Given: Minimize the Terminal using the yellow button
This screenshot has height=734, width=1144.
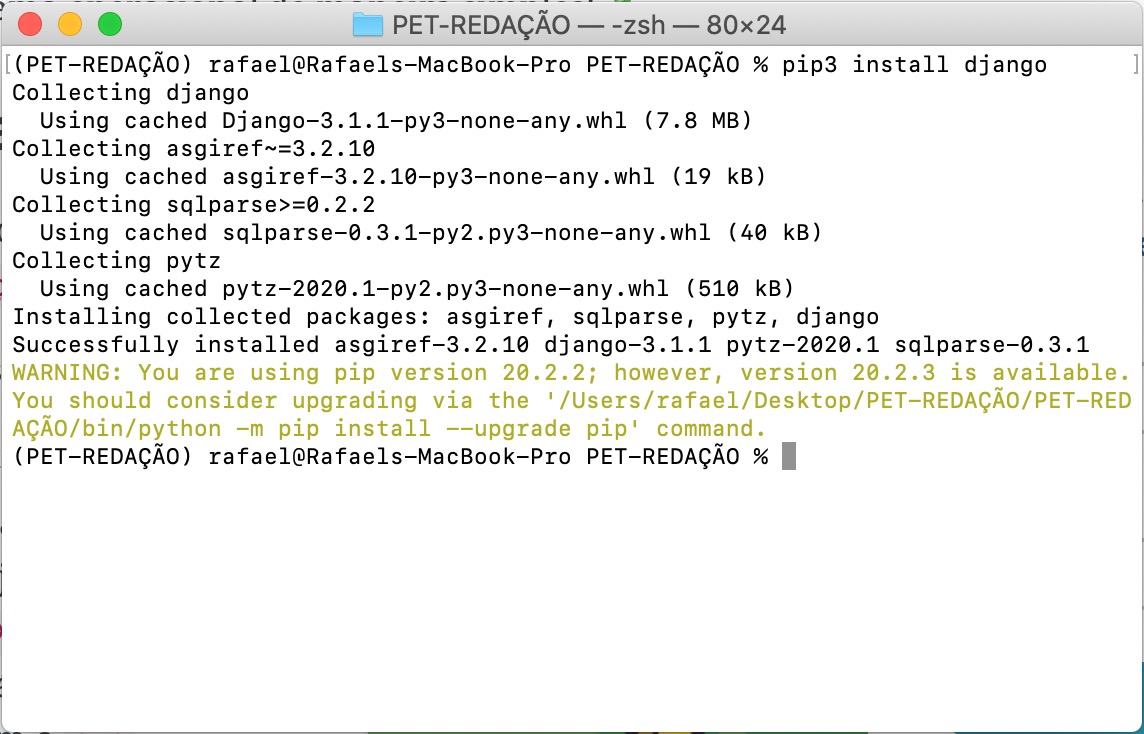Looking at the screenshot, I should click(70, 24).
